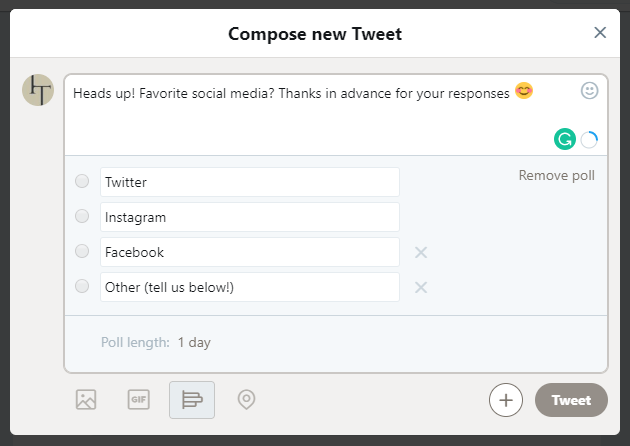Close the Compose new Tweet dialog
Viewport: 630px width, 446px height.
[600, 33]
